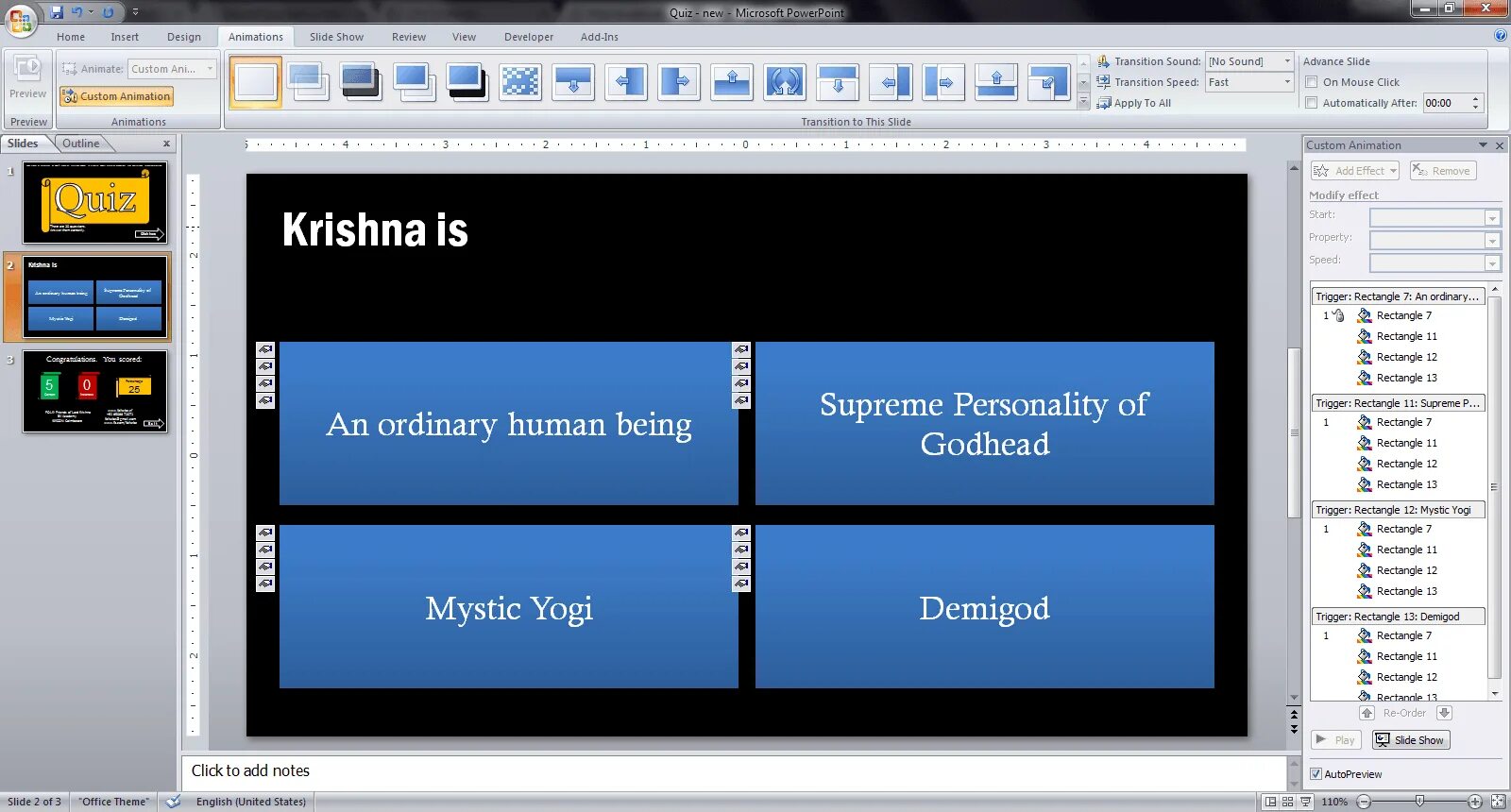This screenshot has height=812, width=1511.
Task: Apply the Wipe Up transition
Action: point(732,82)
